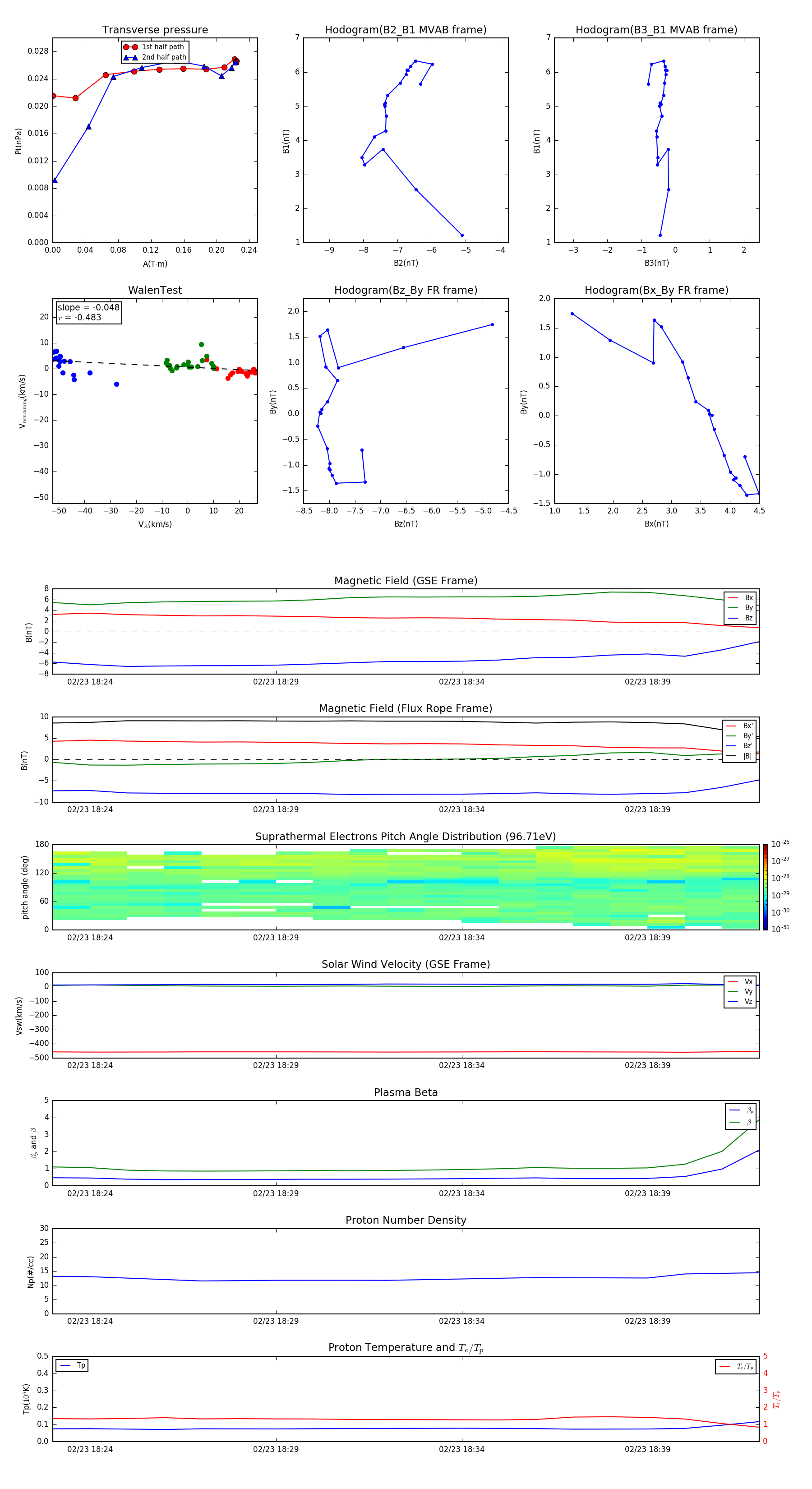Viewport: 812px width, 1489px height.
Task: Click the By' legend entry in Flux Rope plot
Action: 740,736
